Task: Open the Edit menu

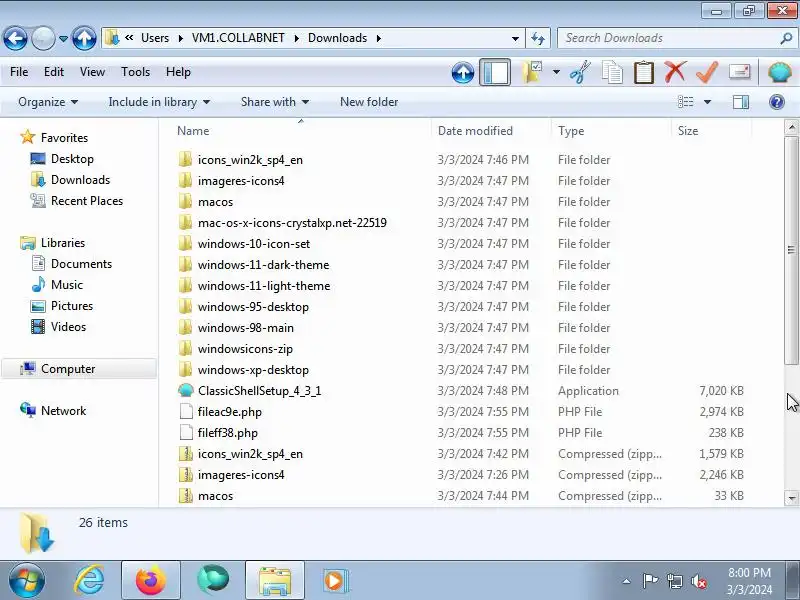Action: (54, 72)
